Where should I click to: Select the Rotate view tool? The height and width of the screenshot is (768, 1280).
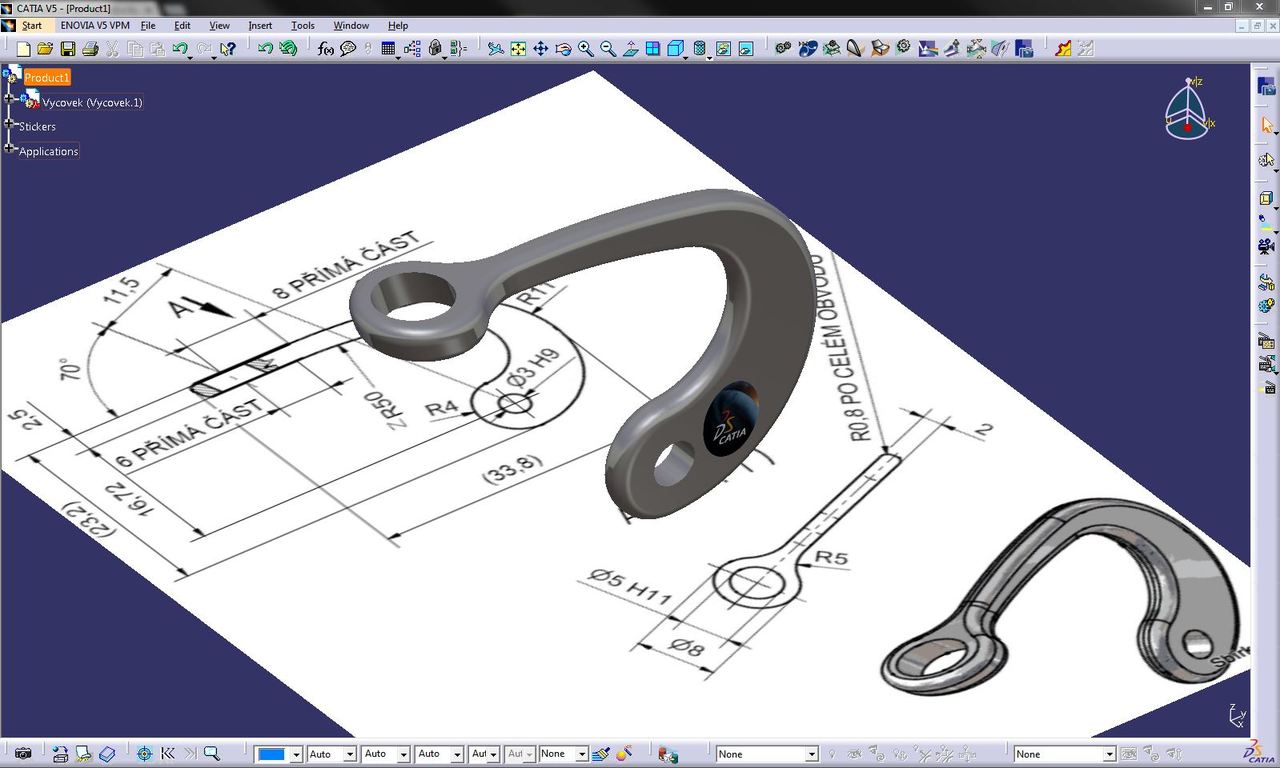(563, 48)
